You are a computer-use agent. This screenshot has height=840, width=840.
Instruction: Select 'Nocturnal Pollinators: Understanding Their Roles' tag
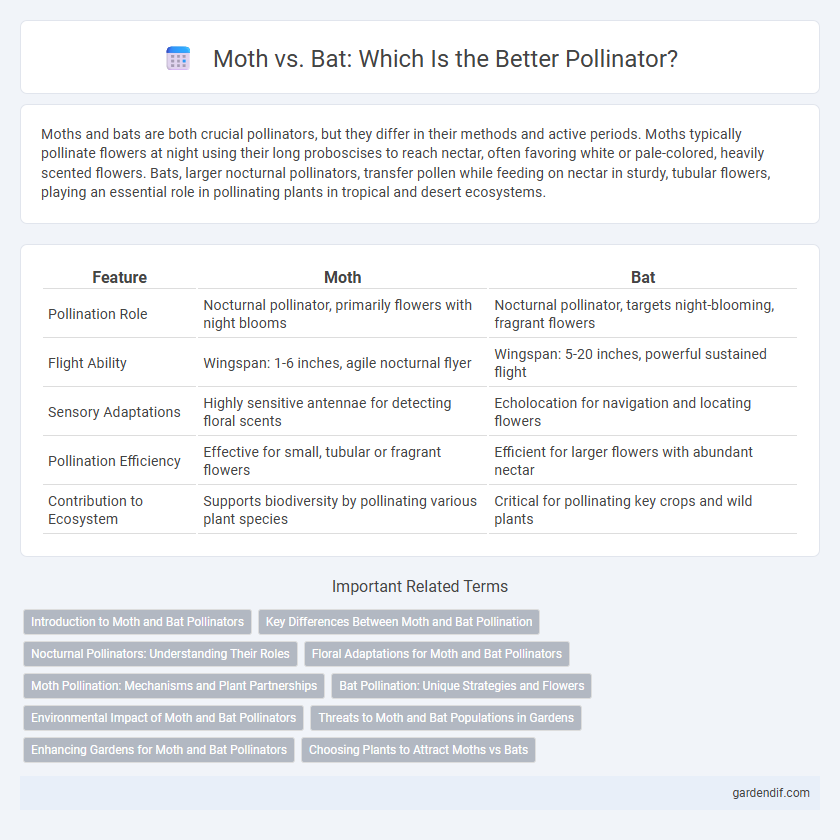[x=160, y=654]
